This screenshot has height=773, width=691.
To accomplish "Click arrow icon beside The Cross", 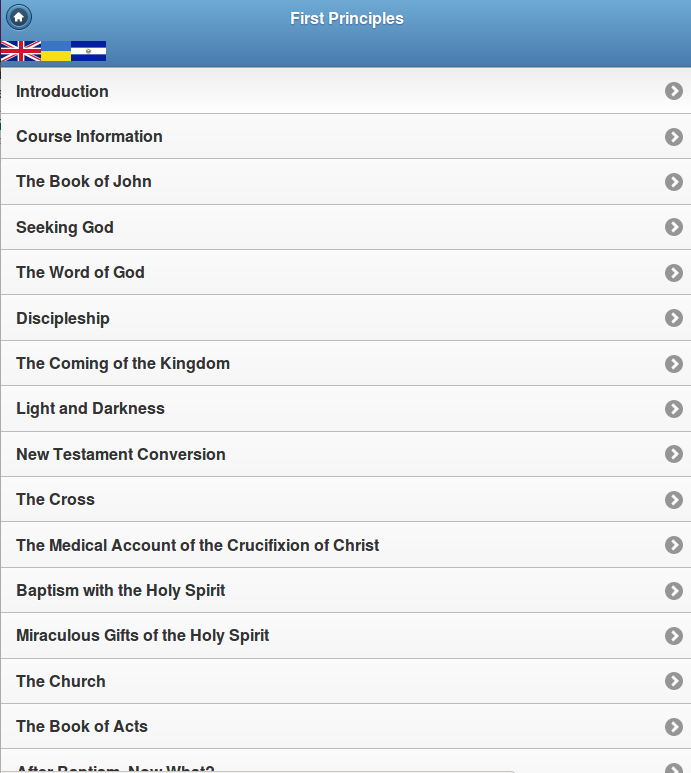I will point(674,499).
